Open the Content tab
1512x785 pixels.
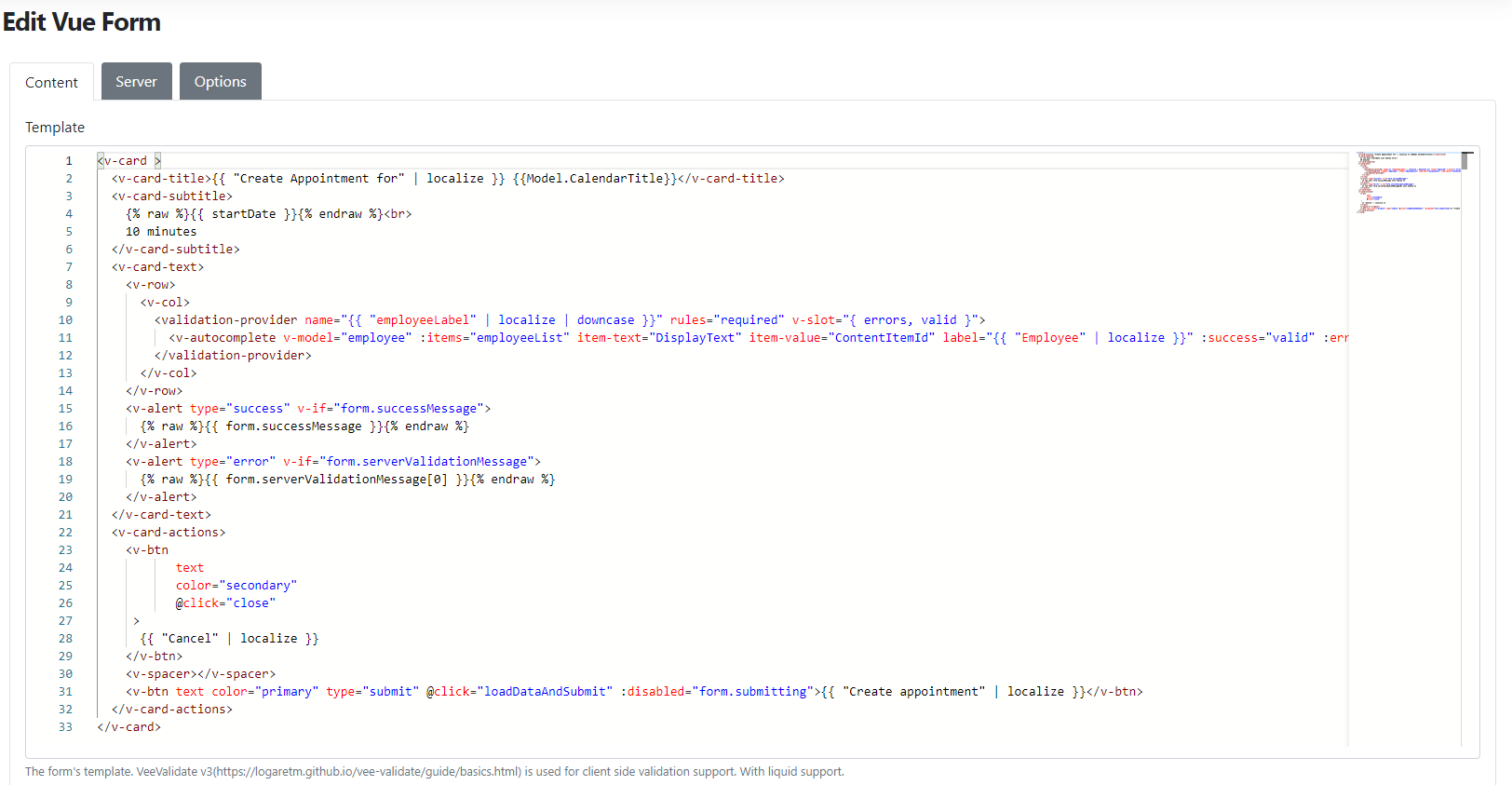(51, 82)
